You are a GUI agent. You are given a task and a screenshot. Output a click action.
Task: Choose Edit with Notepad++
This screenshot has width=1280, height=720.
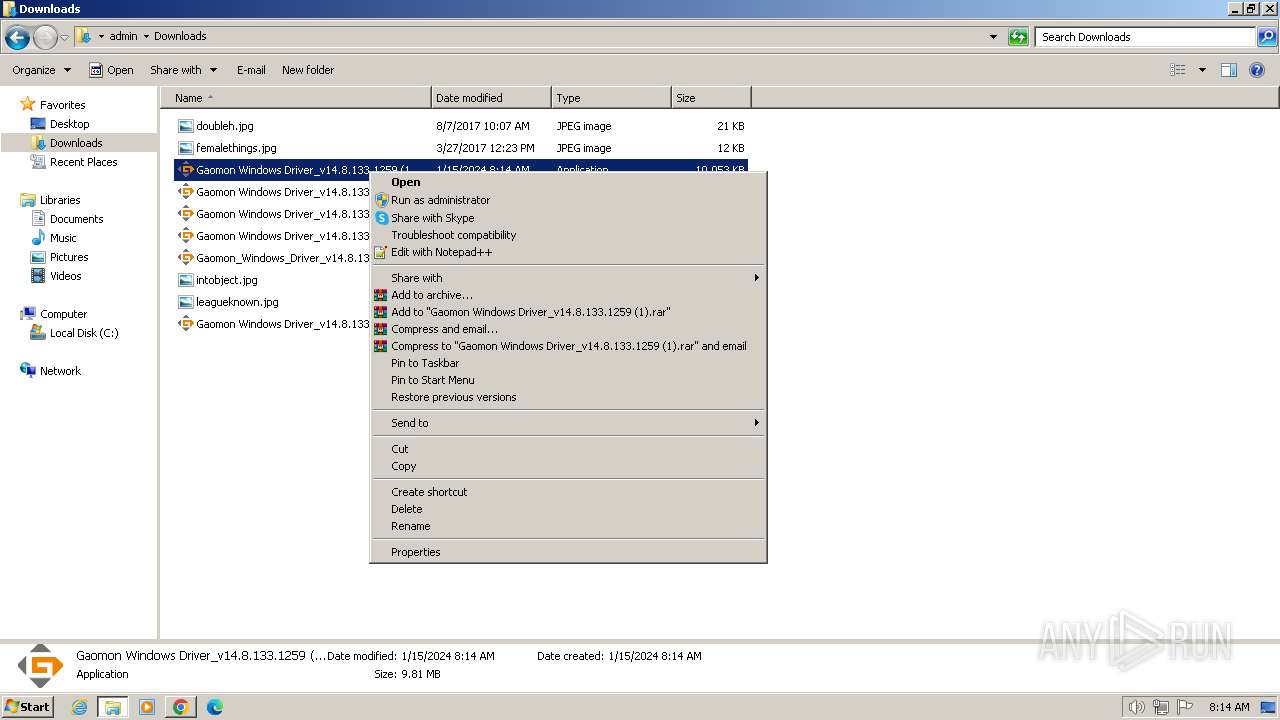click(x=568, y=252)
